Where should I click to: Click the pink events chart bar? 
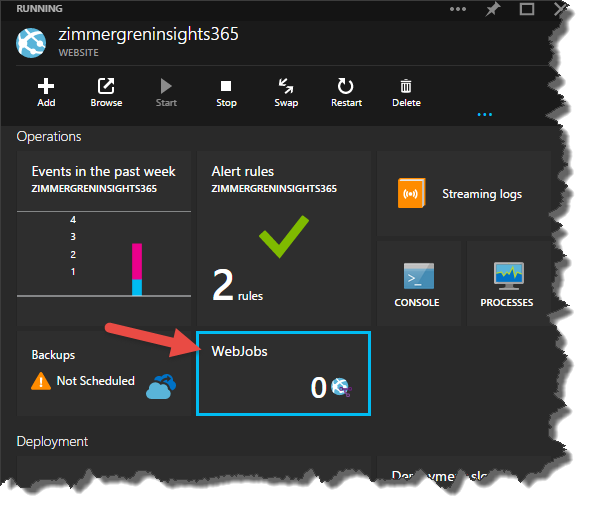pos(137,262)
